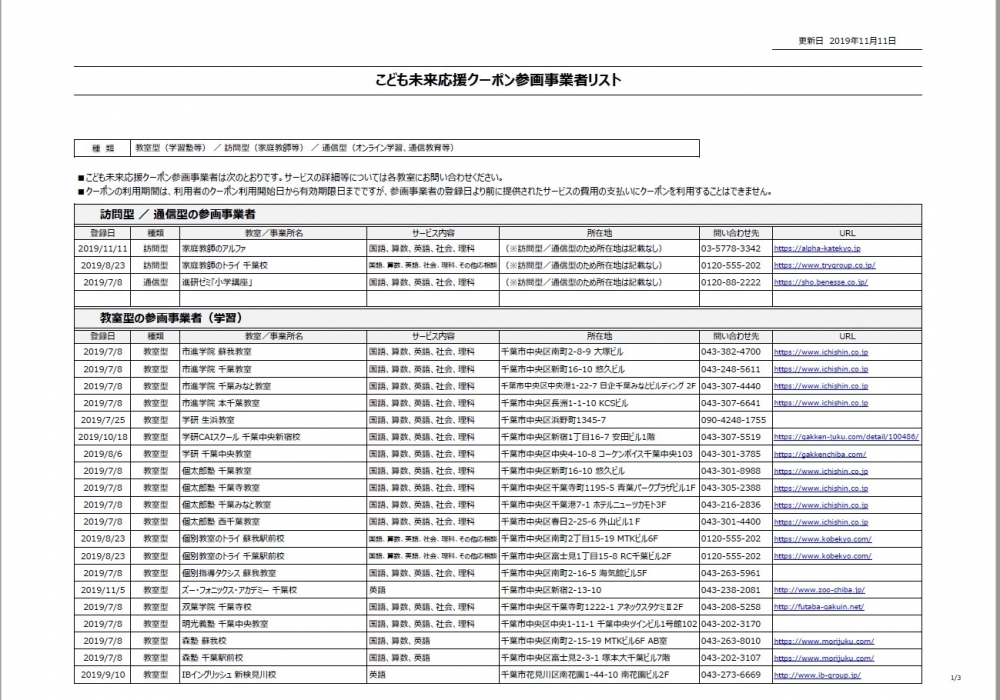The height and width of the screenshot is (700, 1000).
Task: Click phone number 043-263-5961
Action: pyautogui.click(x=731, y=573)
